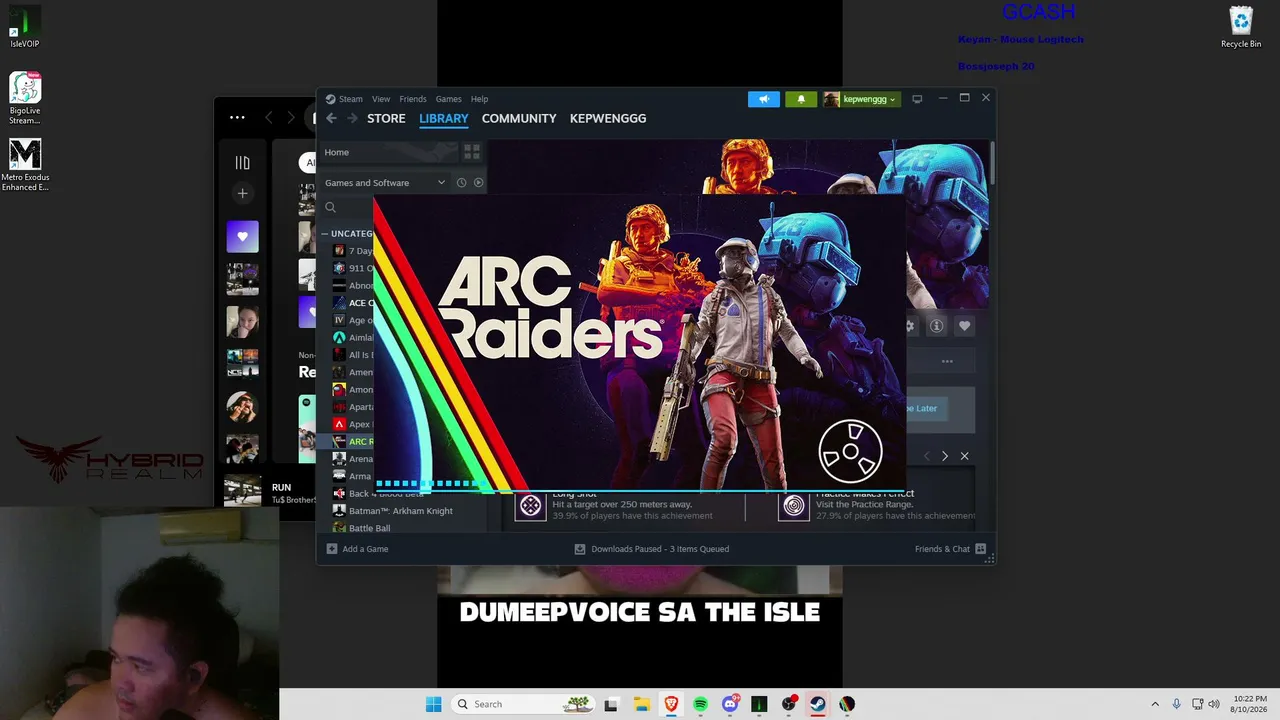
Task: Open Your Library icon in Spotify window
Action: click(242, 162)
